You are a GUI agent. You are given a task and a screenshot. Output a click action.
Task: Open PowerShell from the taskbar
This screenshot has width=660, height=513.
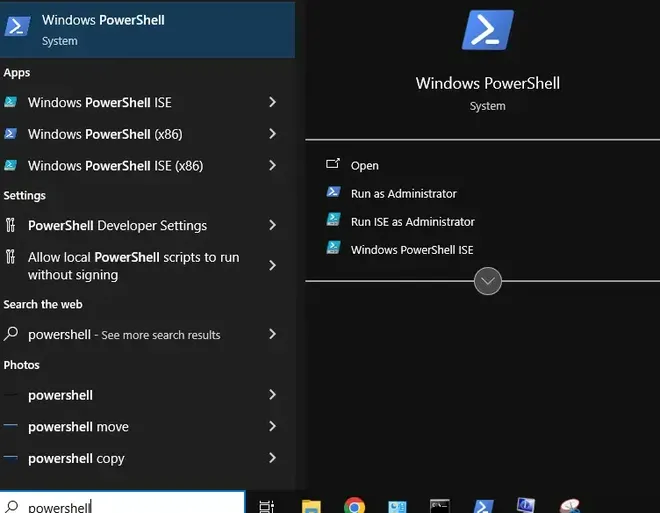click(483, 506)
